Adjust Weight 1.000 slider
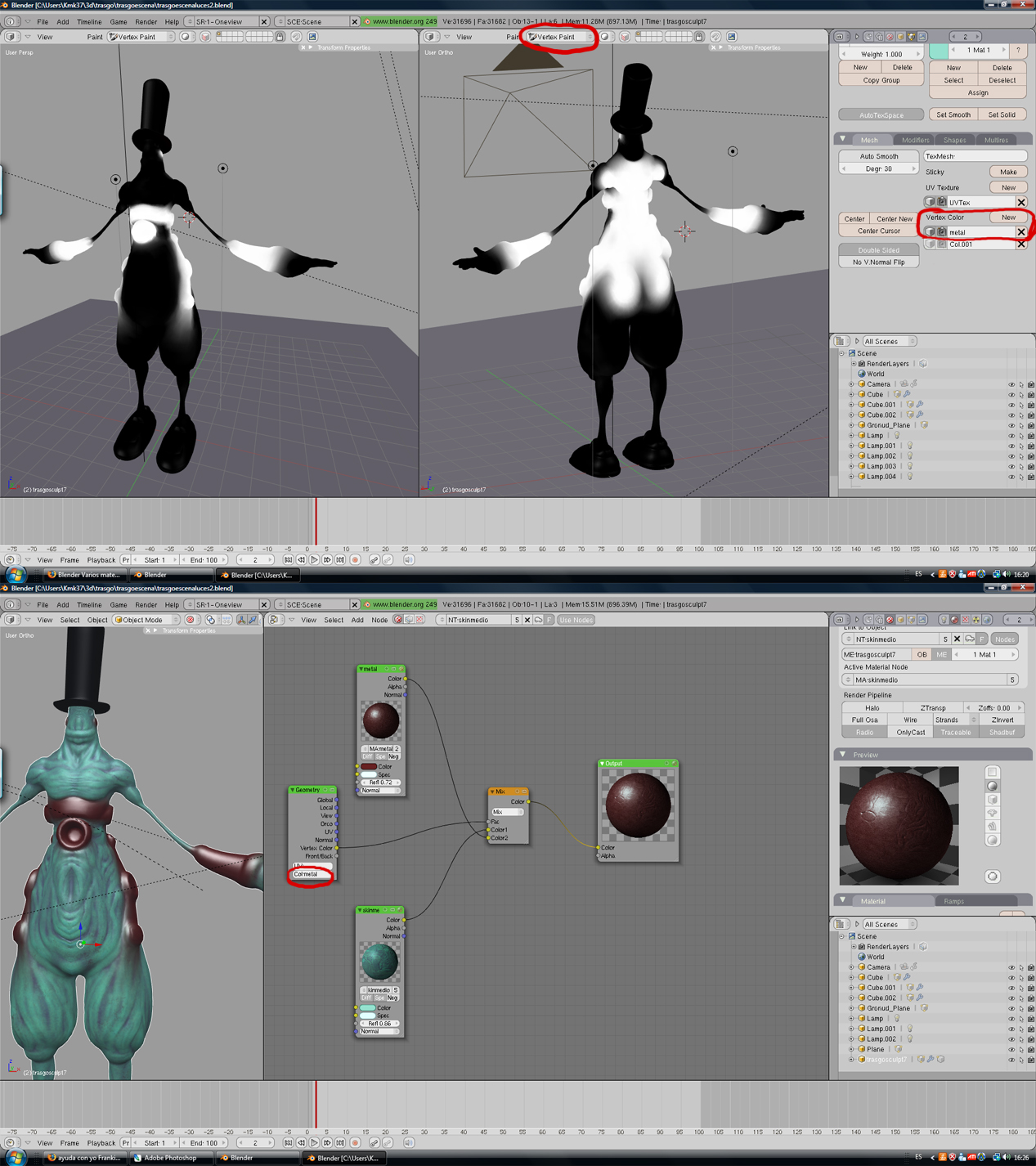Screen dimensions: 1036x1166 tap(881, 54)
